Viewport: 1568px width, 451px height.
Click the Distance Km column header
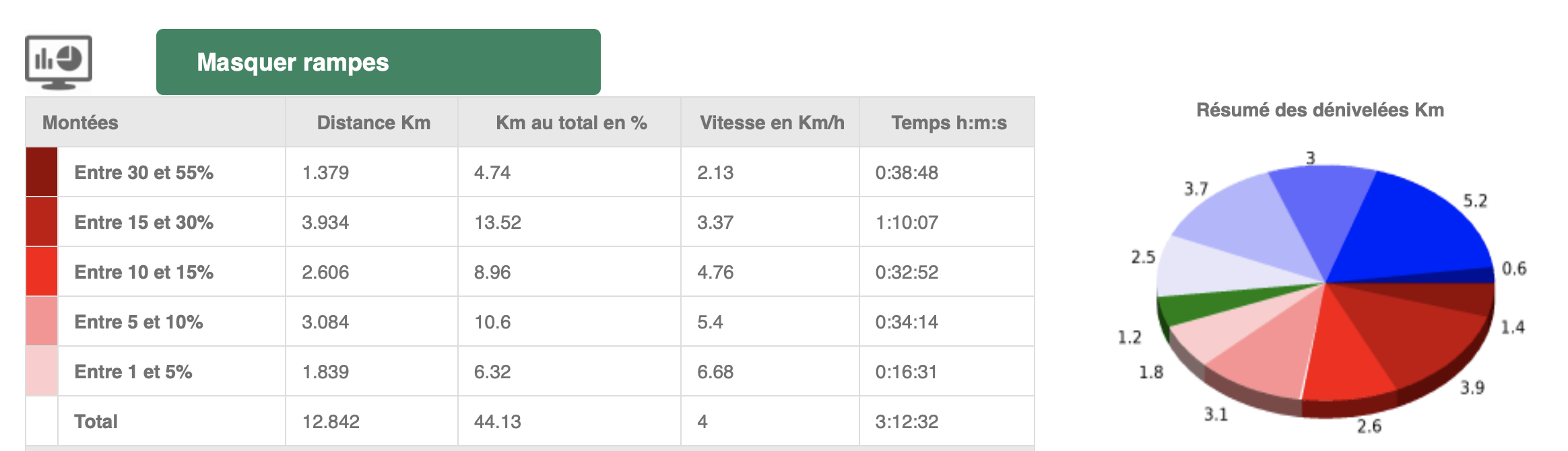click(373, 123)
